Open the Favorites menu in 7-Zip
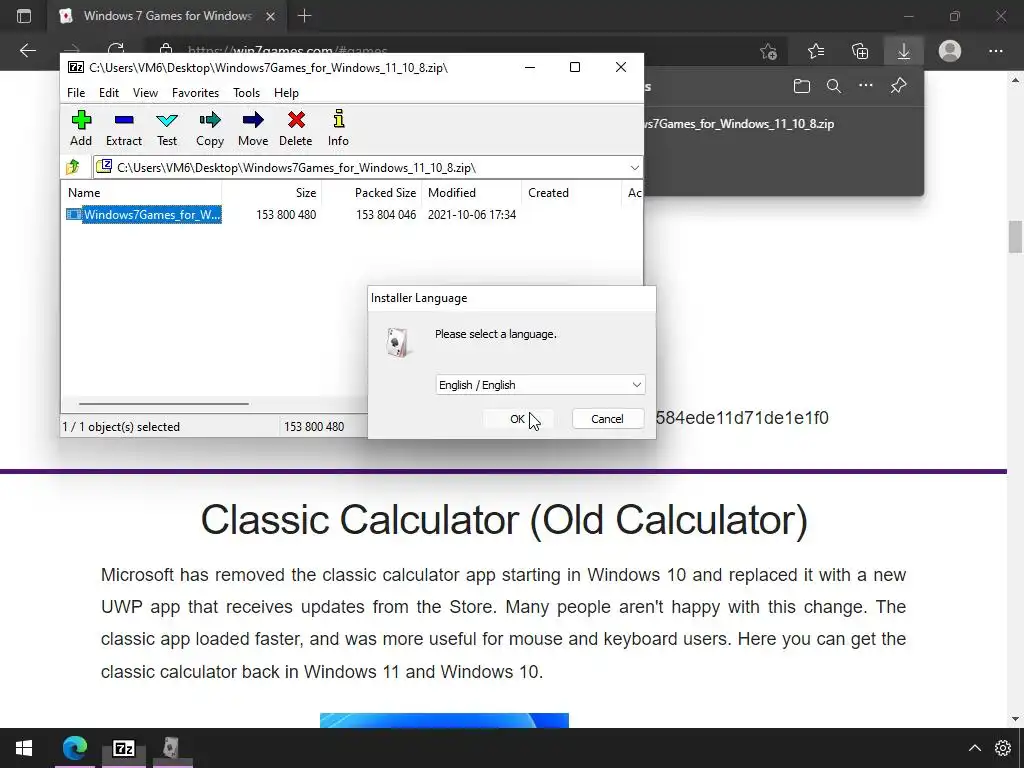Image resolution: width=1024 pixels, height=768 pixels. coord(195,93)
